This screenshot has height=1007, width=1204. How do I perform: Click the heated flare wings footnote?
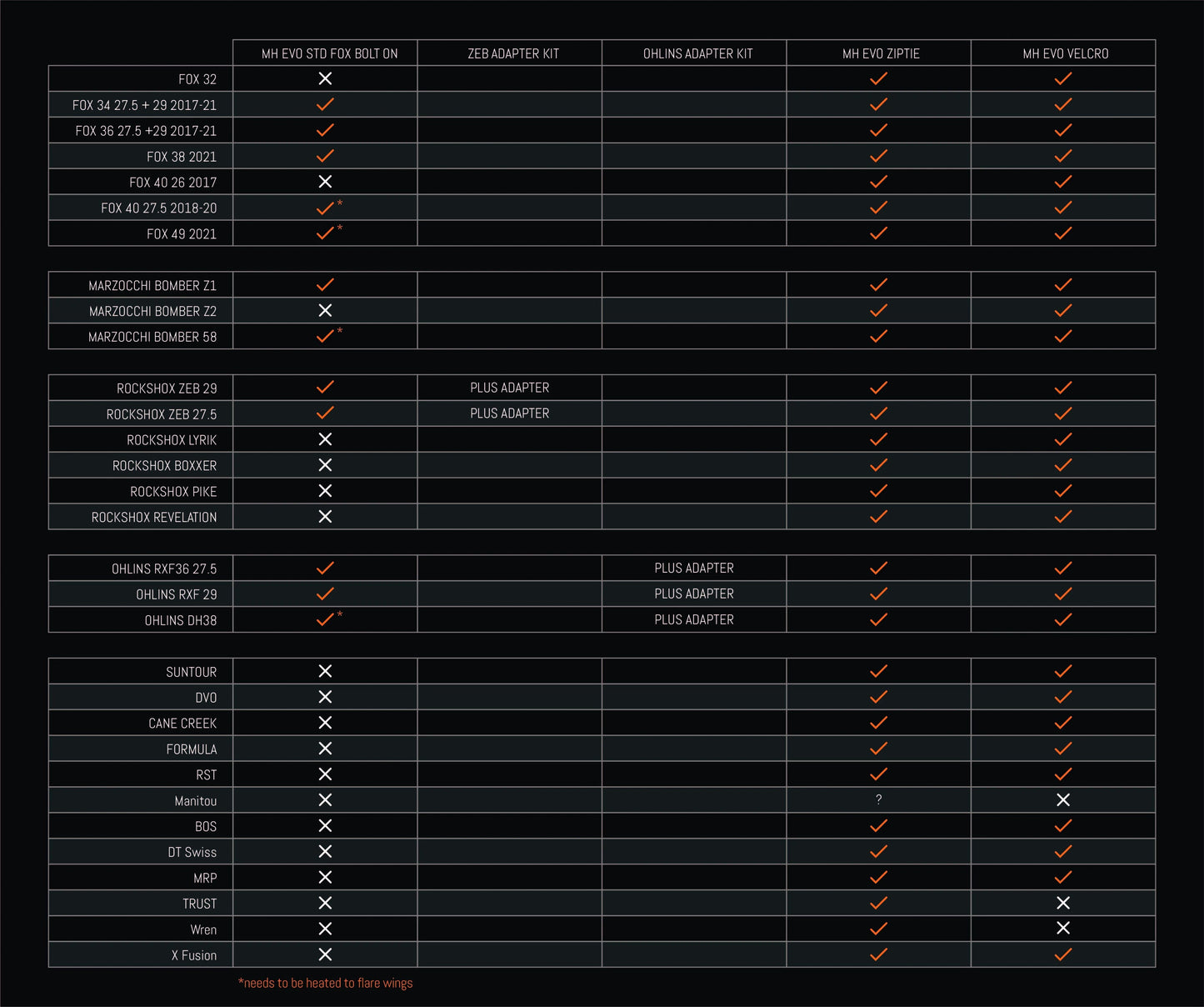(x=326, y=983)
